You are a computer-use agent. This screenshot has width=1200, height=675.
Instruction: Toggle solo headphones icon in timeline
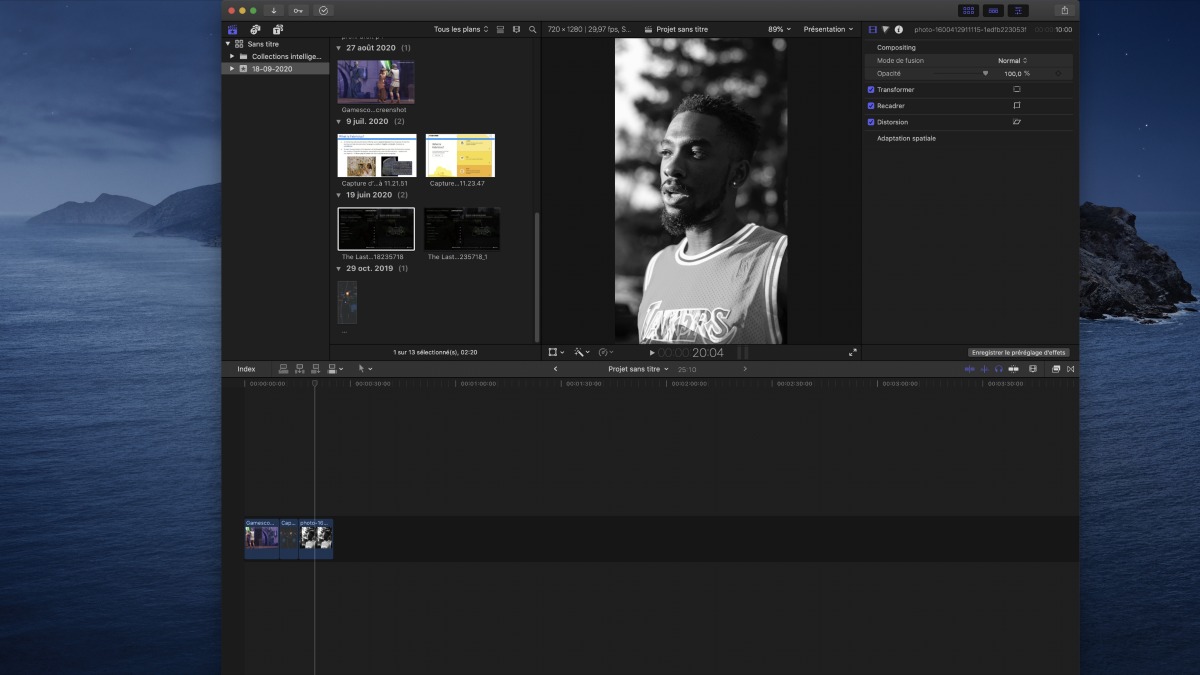(998, 369)
